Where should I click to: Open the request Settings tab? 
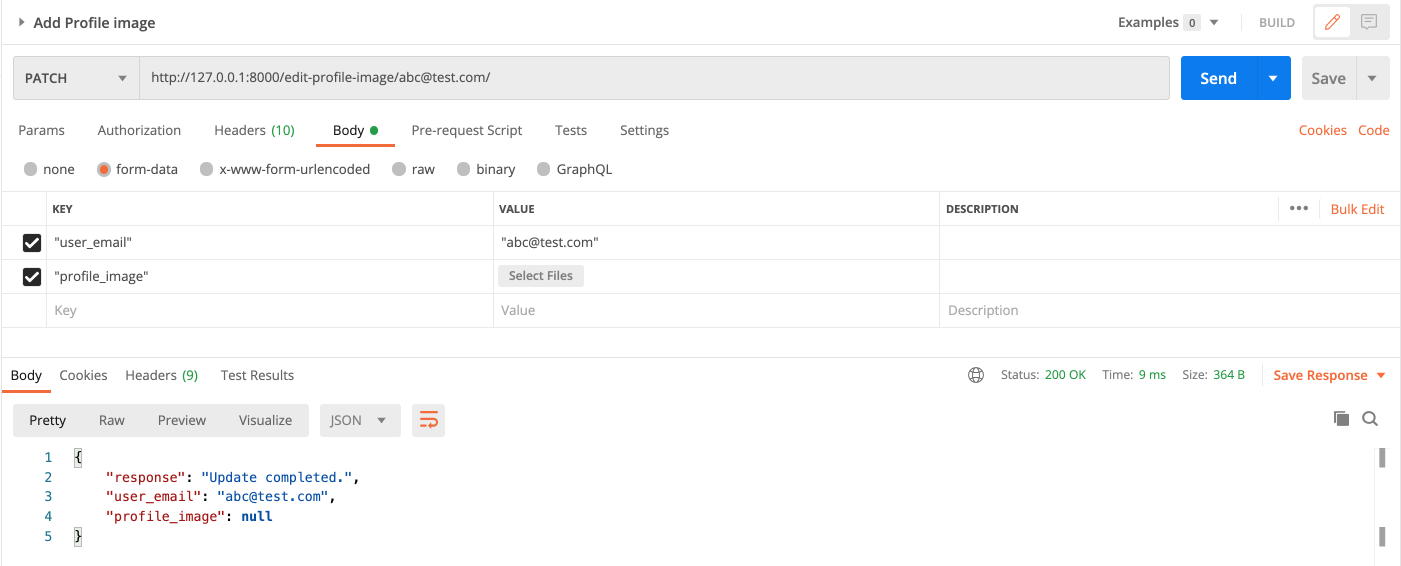tap(644, 130)
